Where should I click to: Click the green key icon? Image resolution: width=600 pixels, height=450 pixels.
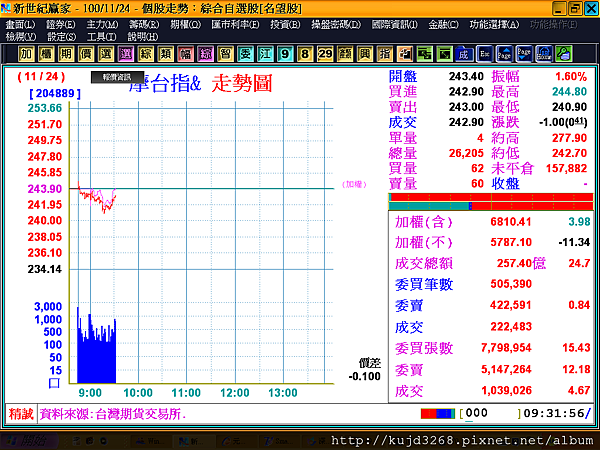[x=564, y=54]
